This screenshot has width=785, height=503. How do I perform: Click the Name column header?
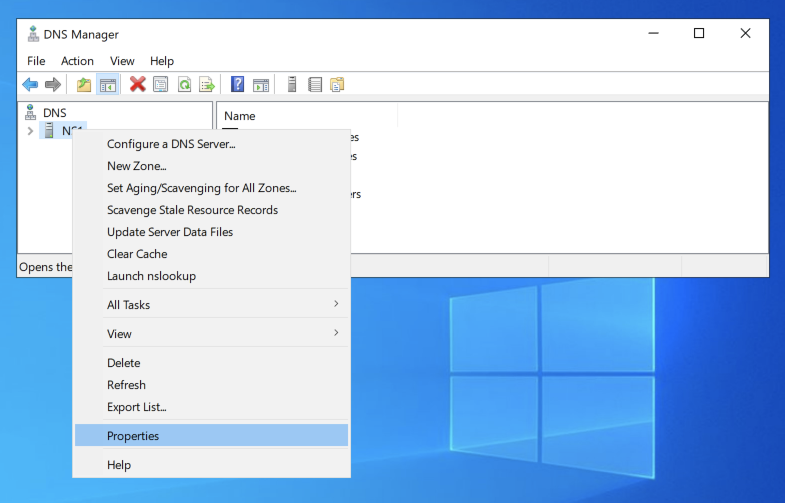pyautogui.click(x=240, y=116)
